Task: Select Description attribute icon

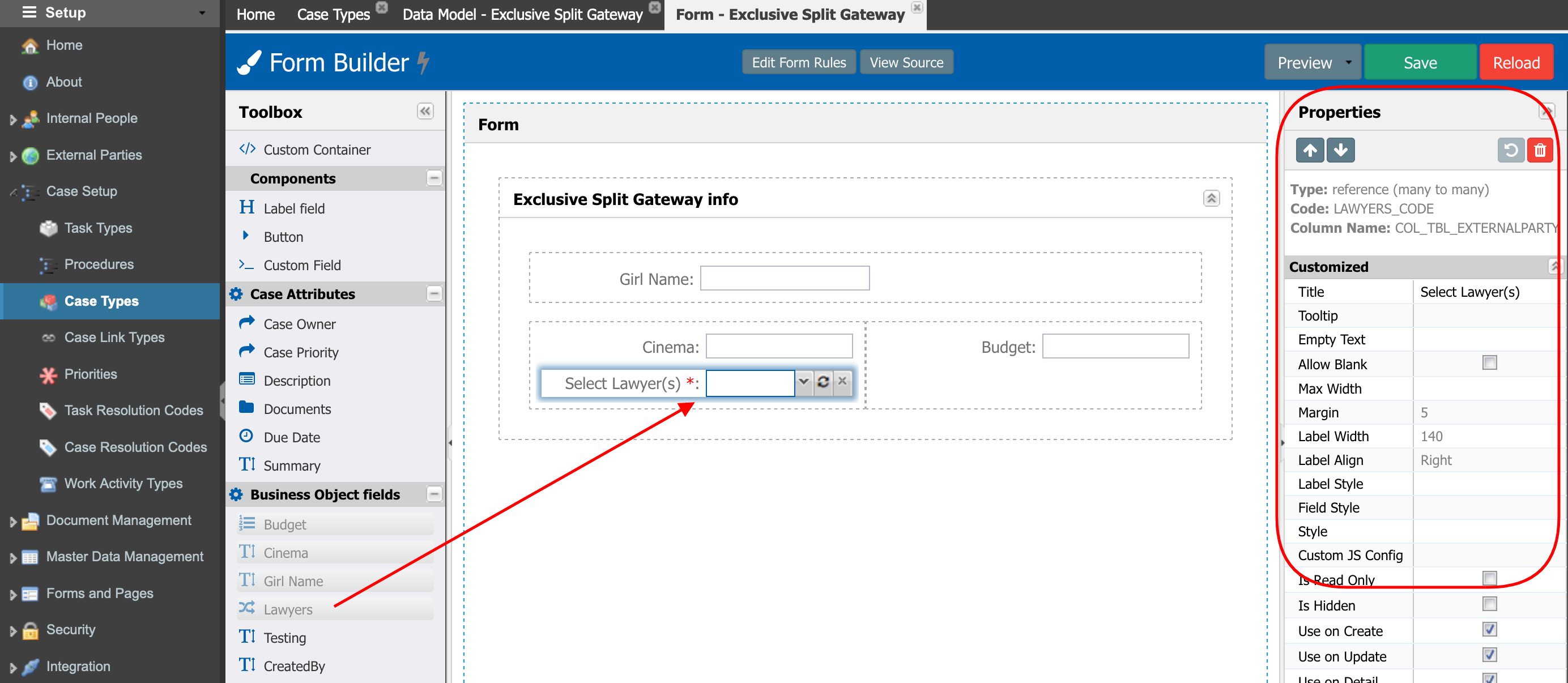Action: pyautogui.click(x=246, y=380)
